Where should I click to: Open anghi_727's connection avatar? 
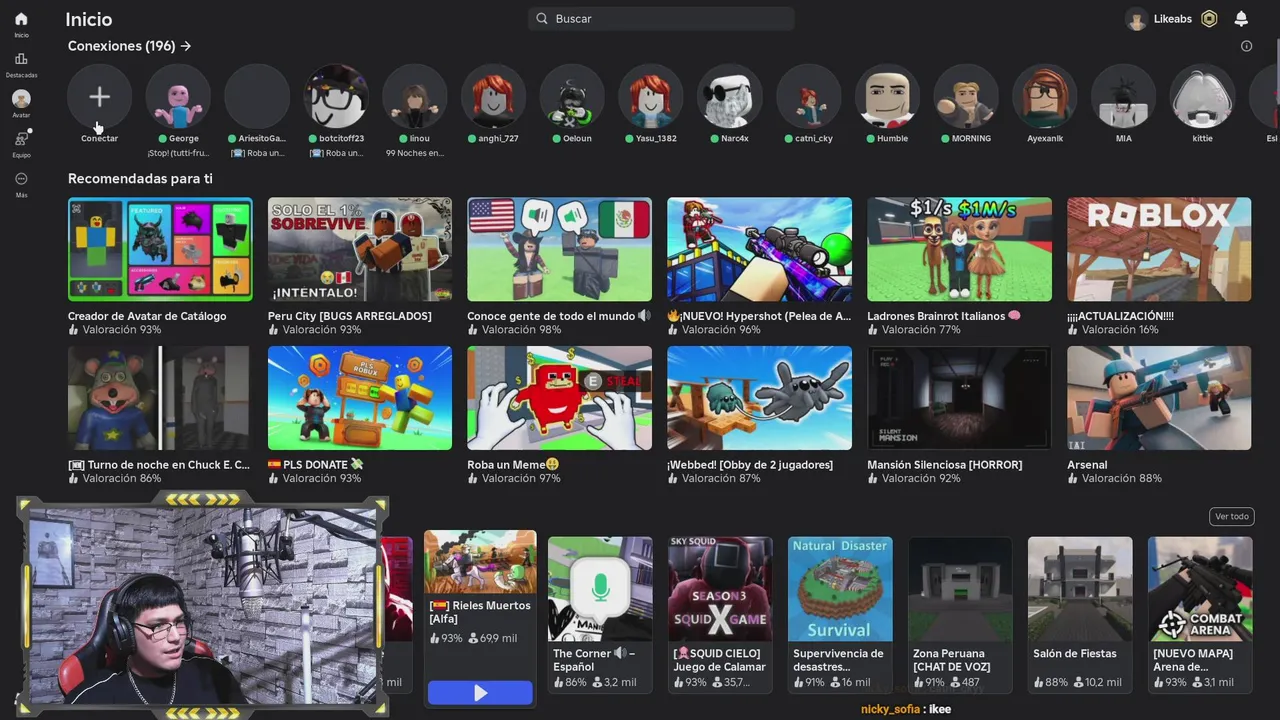[x=493, y=97]
